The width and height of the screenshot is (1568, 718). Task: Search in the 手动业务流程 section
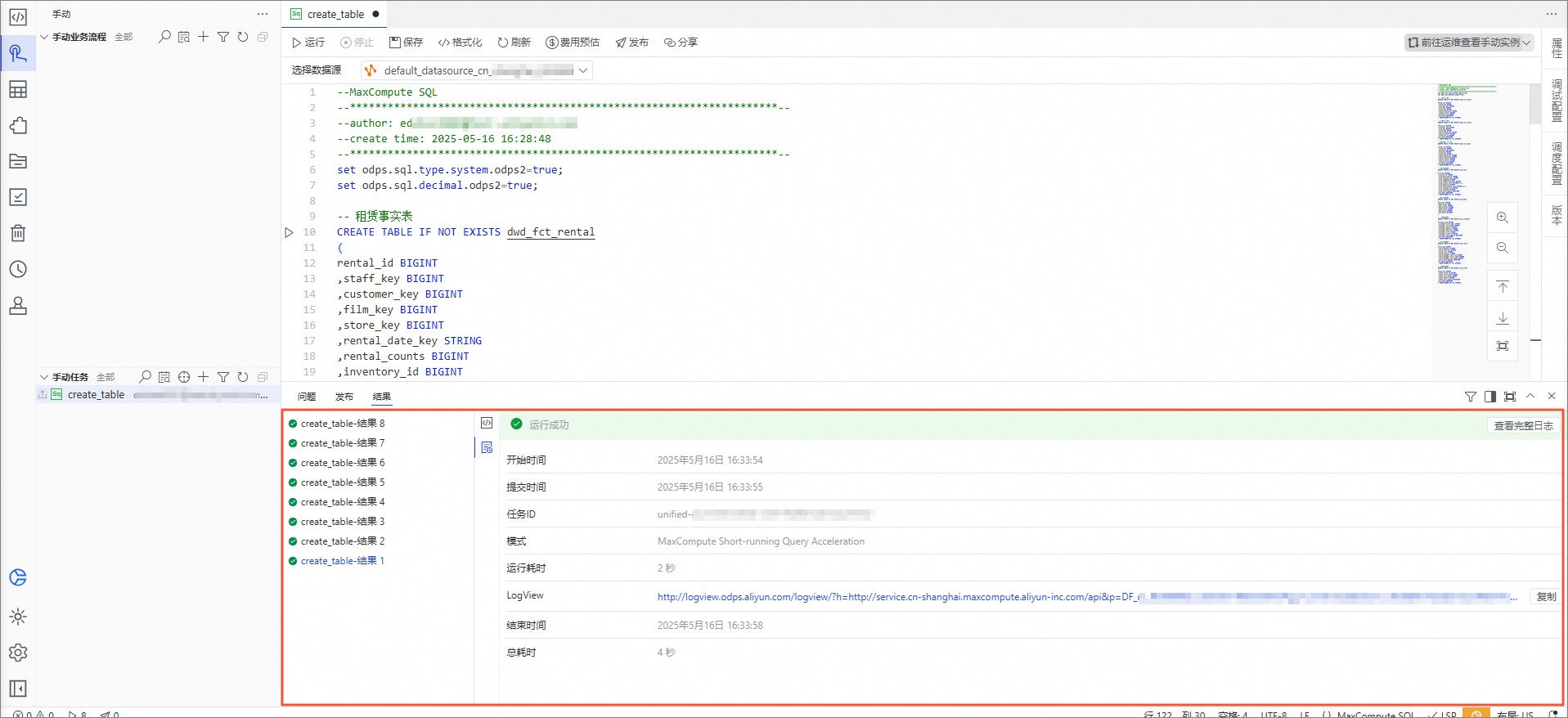(164, 37)
